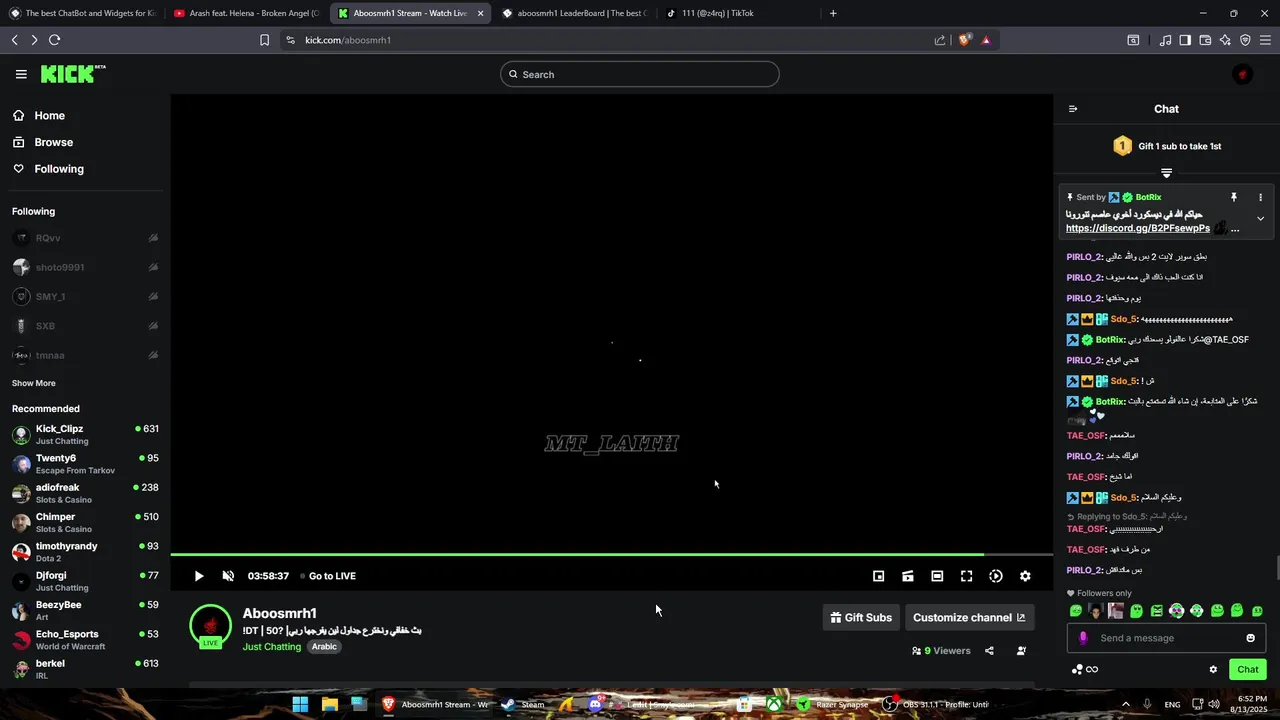Click the purple microphone icon in chat
Screen dimensions: 1280x720
1083,638
